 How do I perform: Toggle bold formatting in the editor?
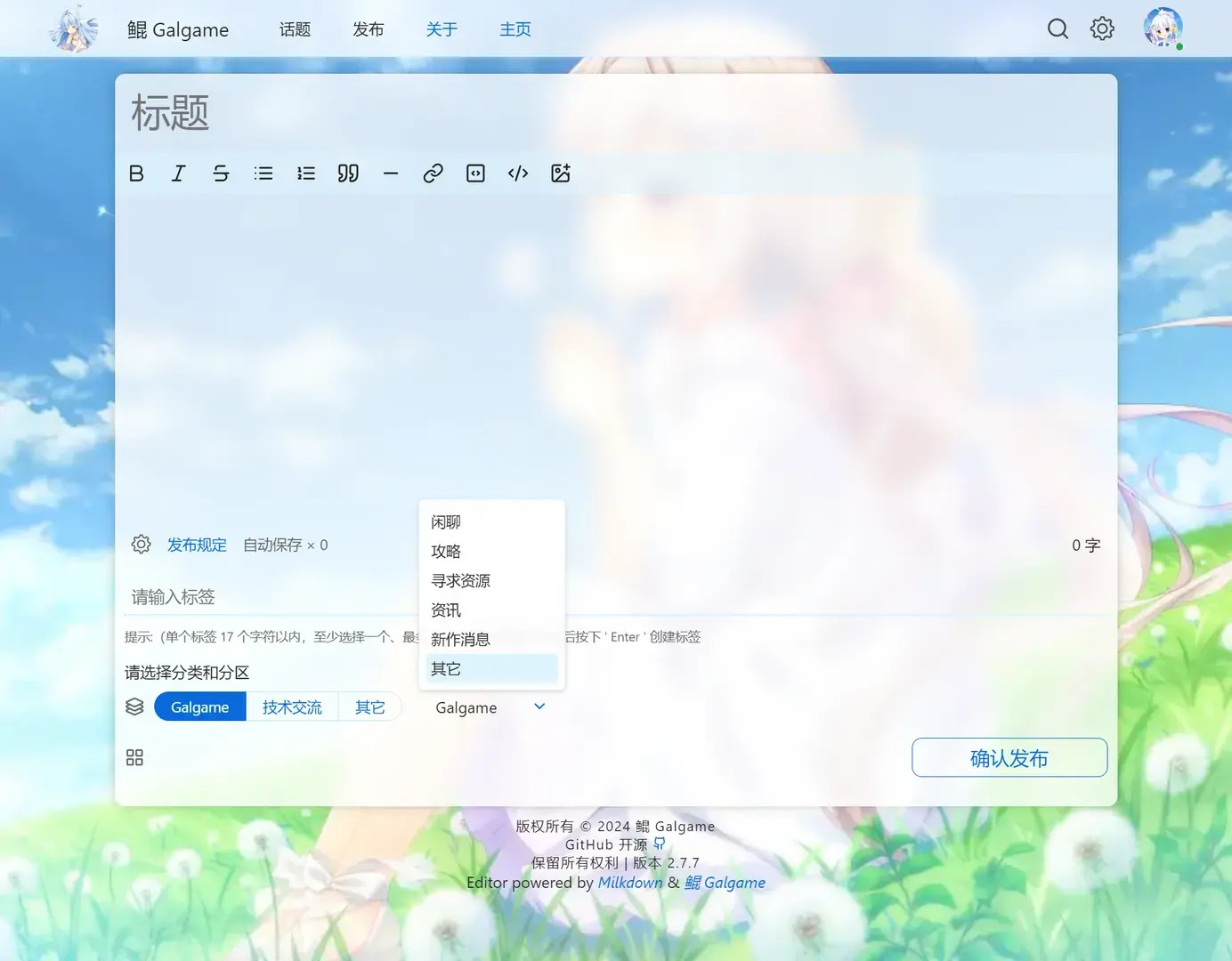pos(136,174)
